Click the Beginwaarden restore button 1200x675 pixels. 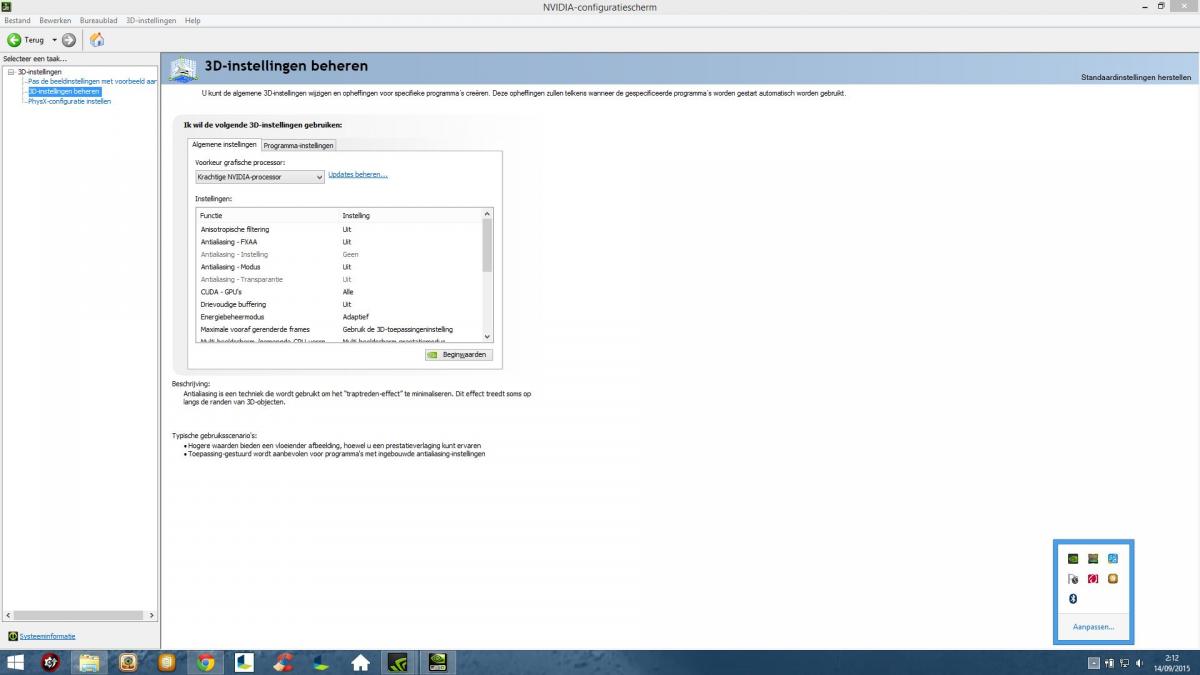coord(458,355)
